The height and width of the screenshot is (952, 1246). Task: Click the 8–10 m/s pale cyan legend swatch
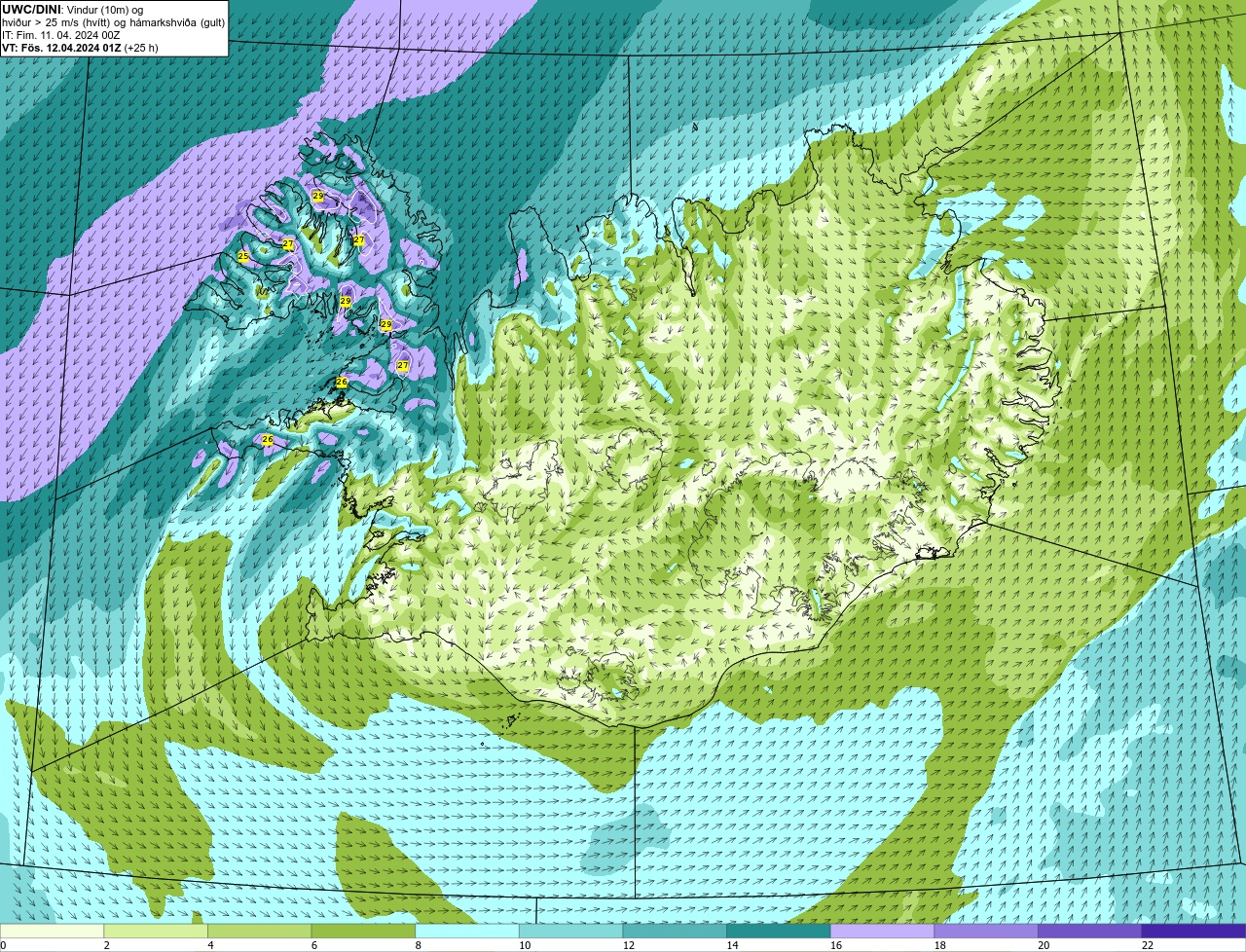[x=467, y=931]
